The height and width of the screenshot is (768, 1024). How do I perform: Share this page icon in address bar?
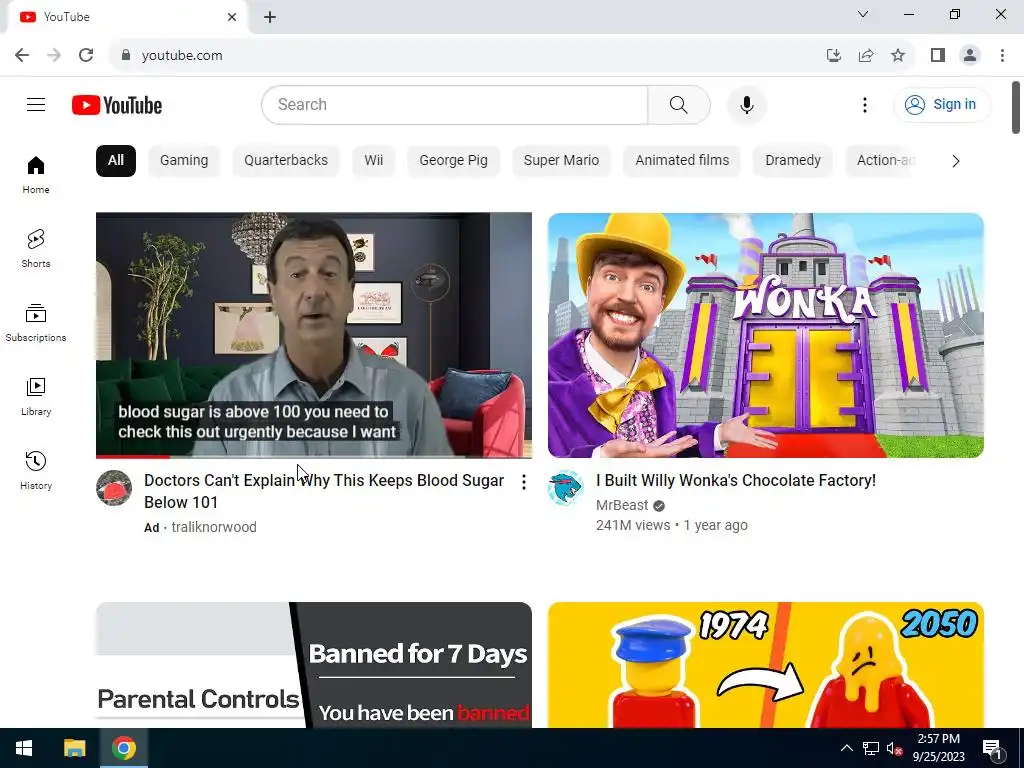[x=866, y=55]
